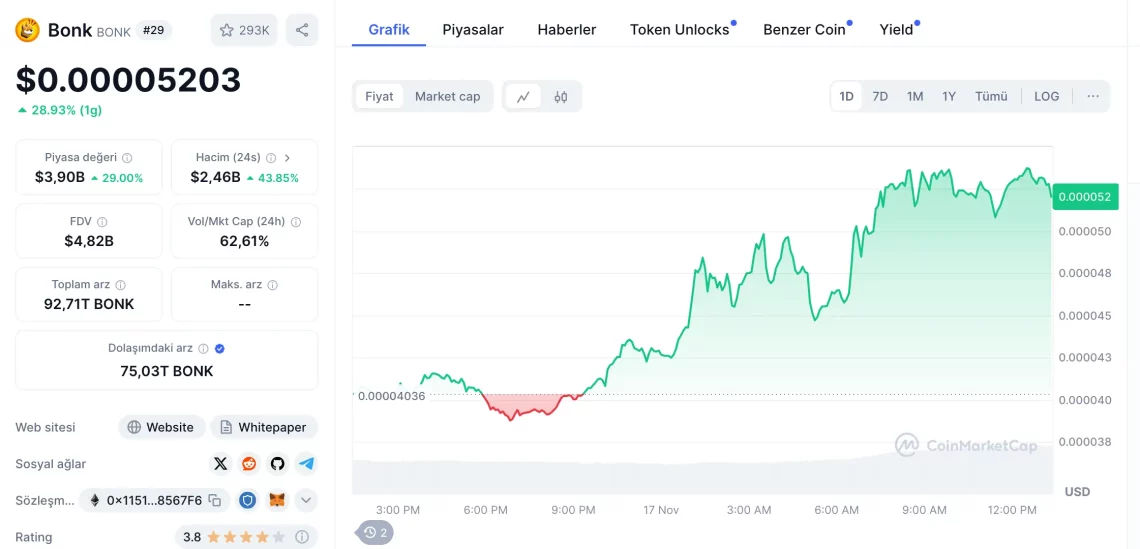Image resolution: width=1140 pixels, height=549 pixels.
Task: Open the chart's three-dot more options menu
Action: pyautogui.click(x=1093, y=97)
